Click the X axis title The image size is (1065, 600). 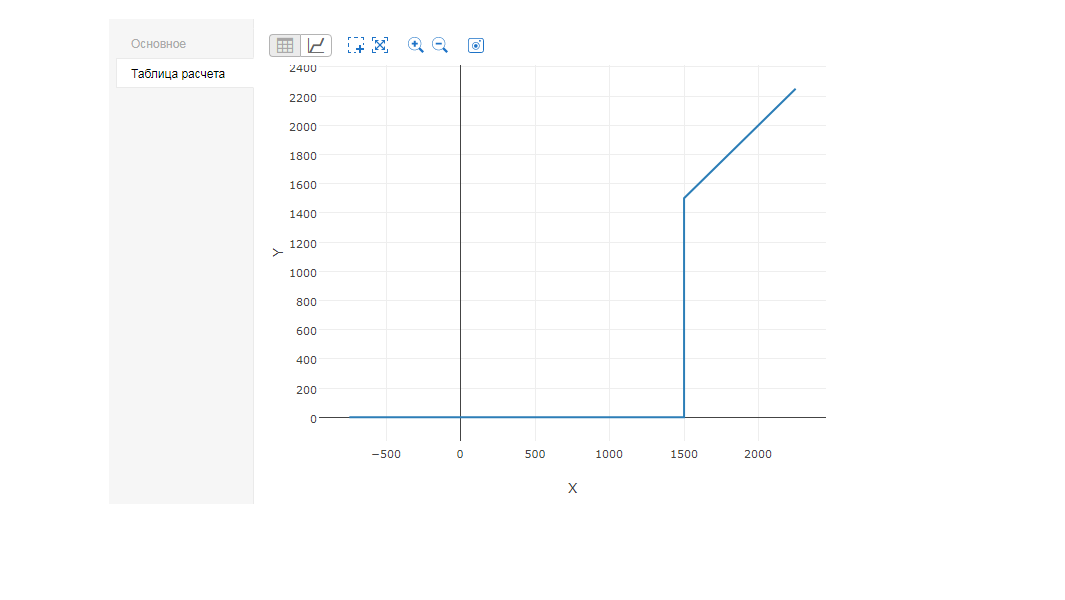(x=572, y=488)
